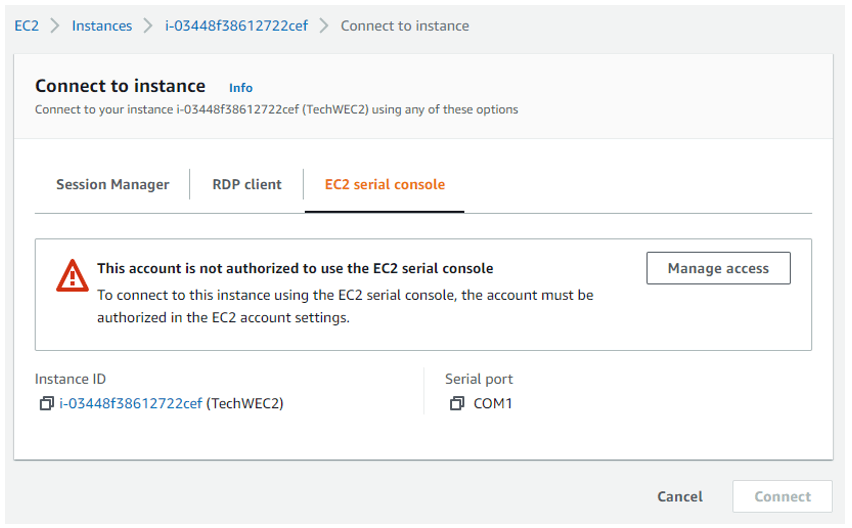
Task: Open instance i-03448f38612722cef from the breadcrumb
Action: (236, 26)
